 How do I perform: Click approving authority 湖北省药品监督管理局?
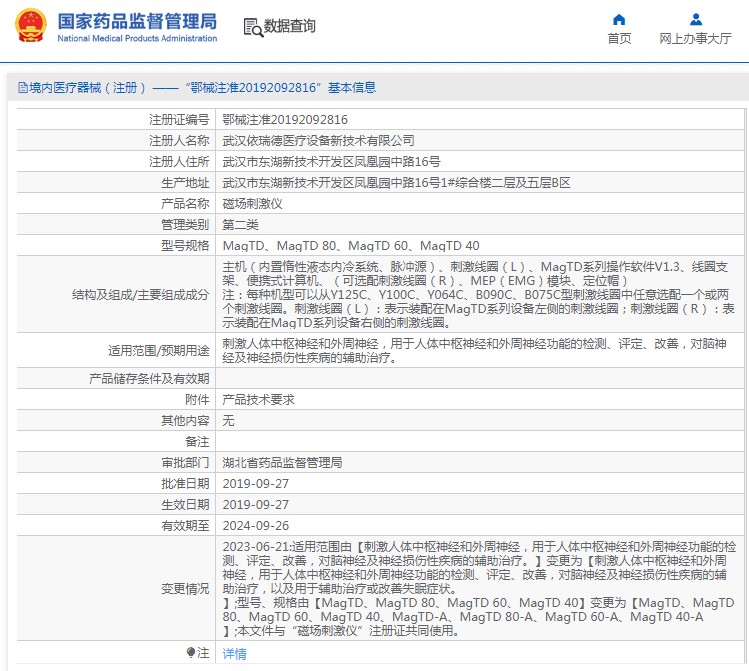click(282, 462)
